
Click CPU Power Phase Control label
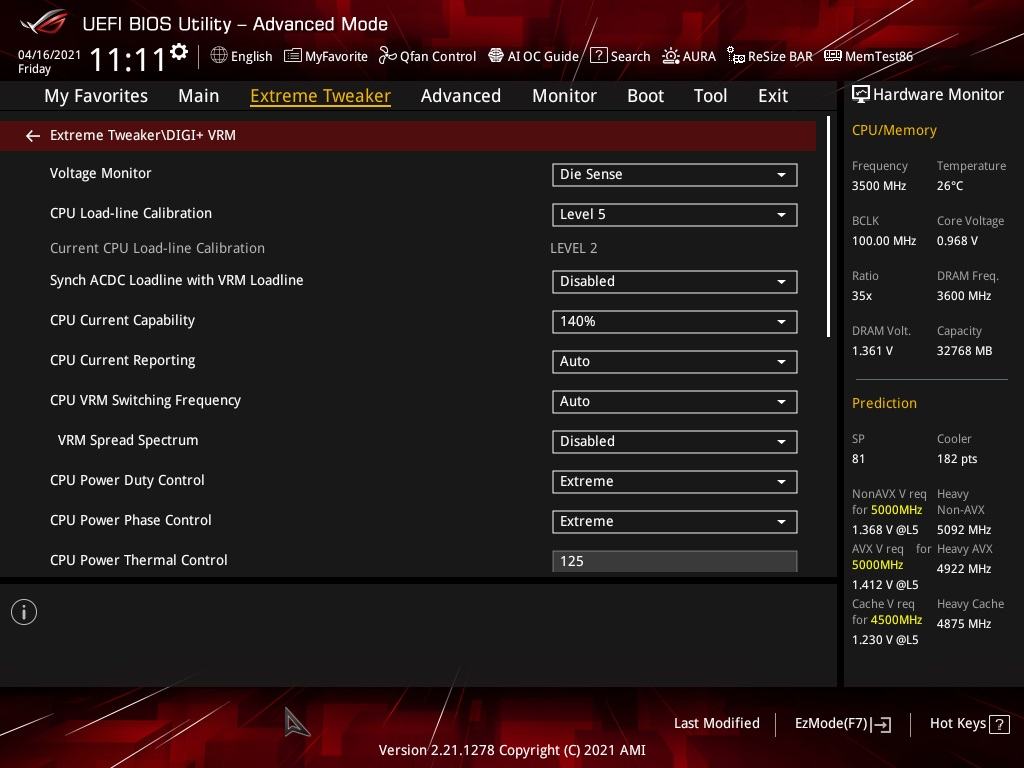pyautogui.click(x=131, y=520)
